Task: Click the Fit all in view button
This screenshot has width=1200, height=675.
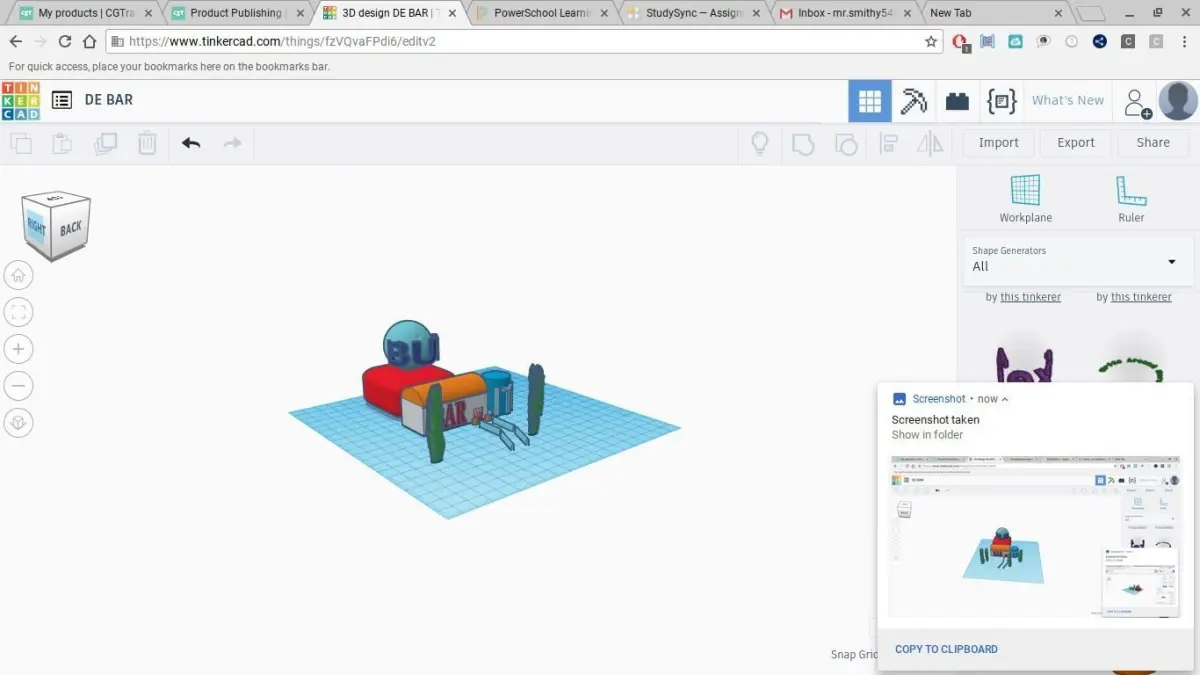Action: click(x=18, y=312)
